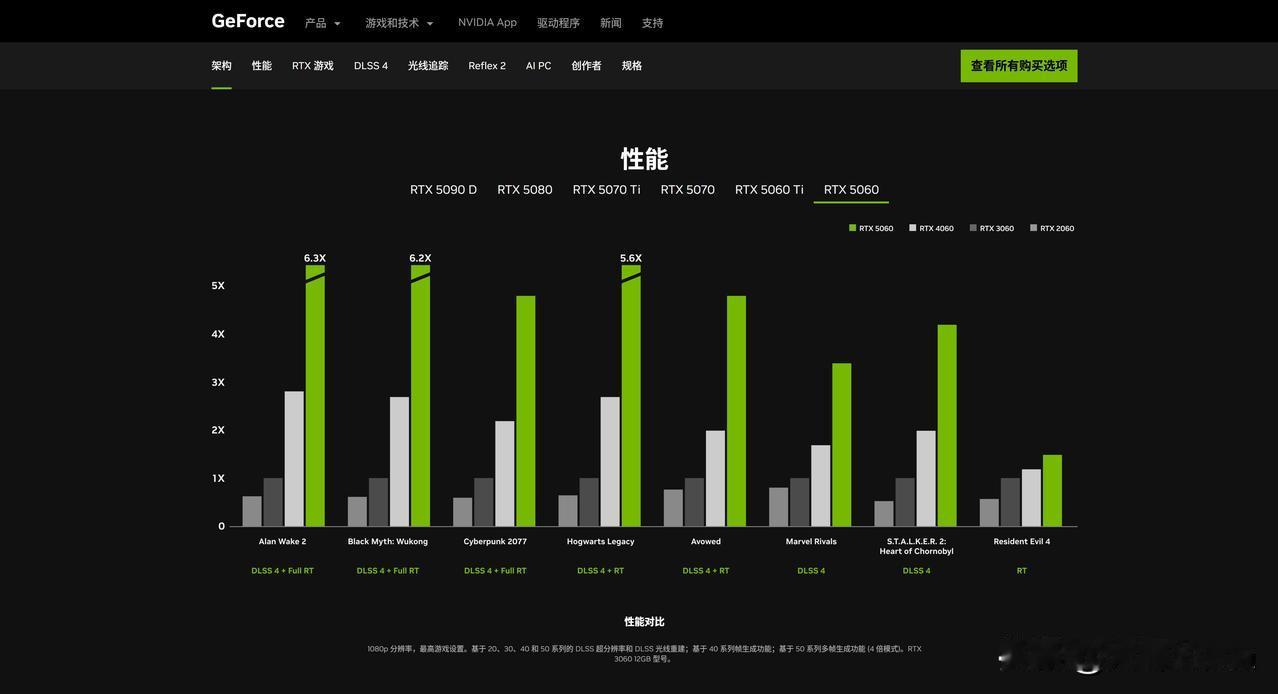Click the Hogwarts Legacy label
Viewport: 1278px width, 694px height.
601,541
